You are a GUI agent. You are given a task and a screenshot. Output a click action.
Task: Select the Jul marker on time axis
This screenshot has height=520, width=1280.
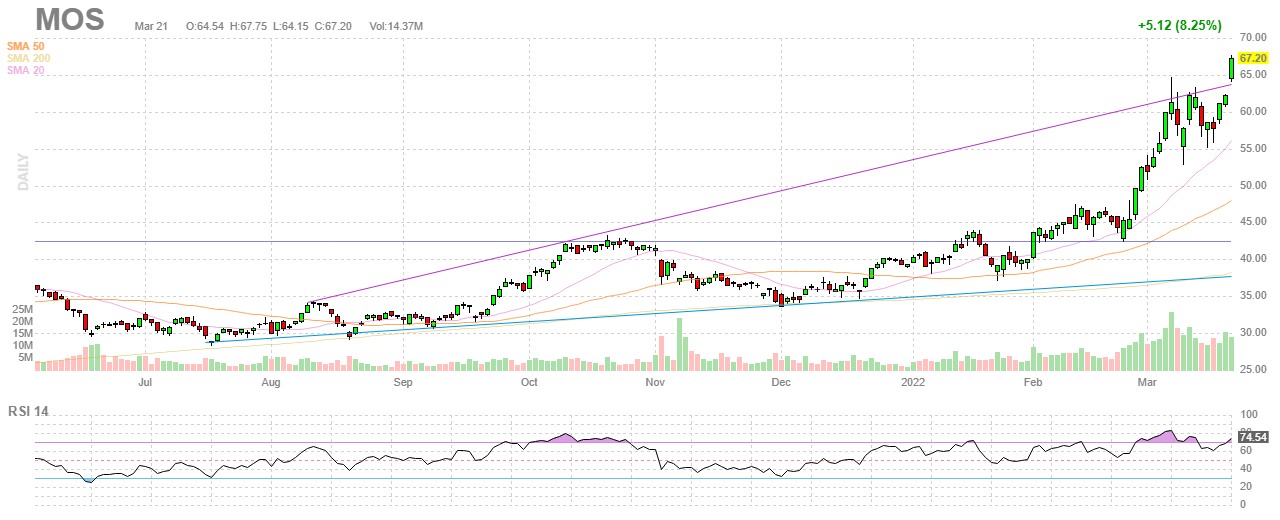[x=145, y=382]
